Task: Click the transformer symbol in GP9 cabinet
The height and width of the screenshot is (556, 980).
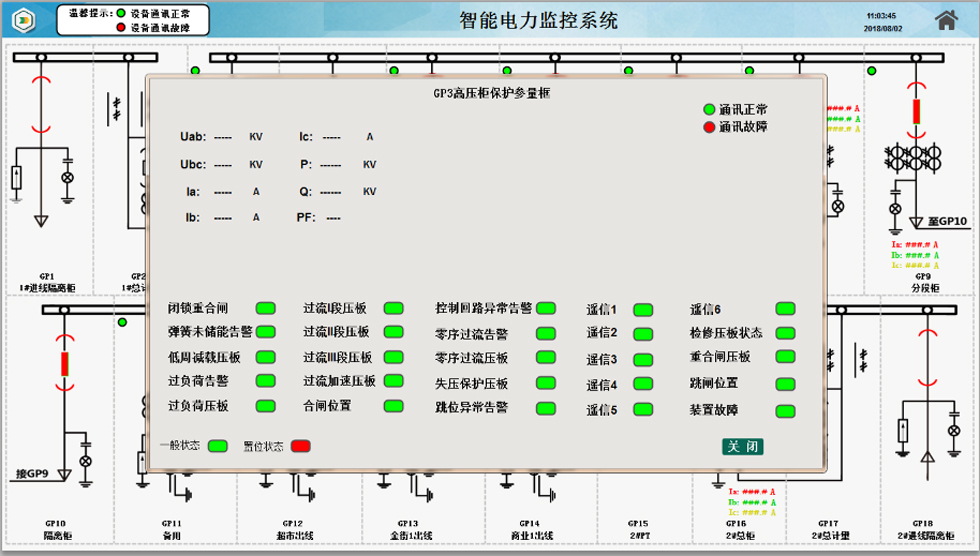Action: pyautogui.click(x=913, y=158)
